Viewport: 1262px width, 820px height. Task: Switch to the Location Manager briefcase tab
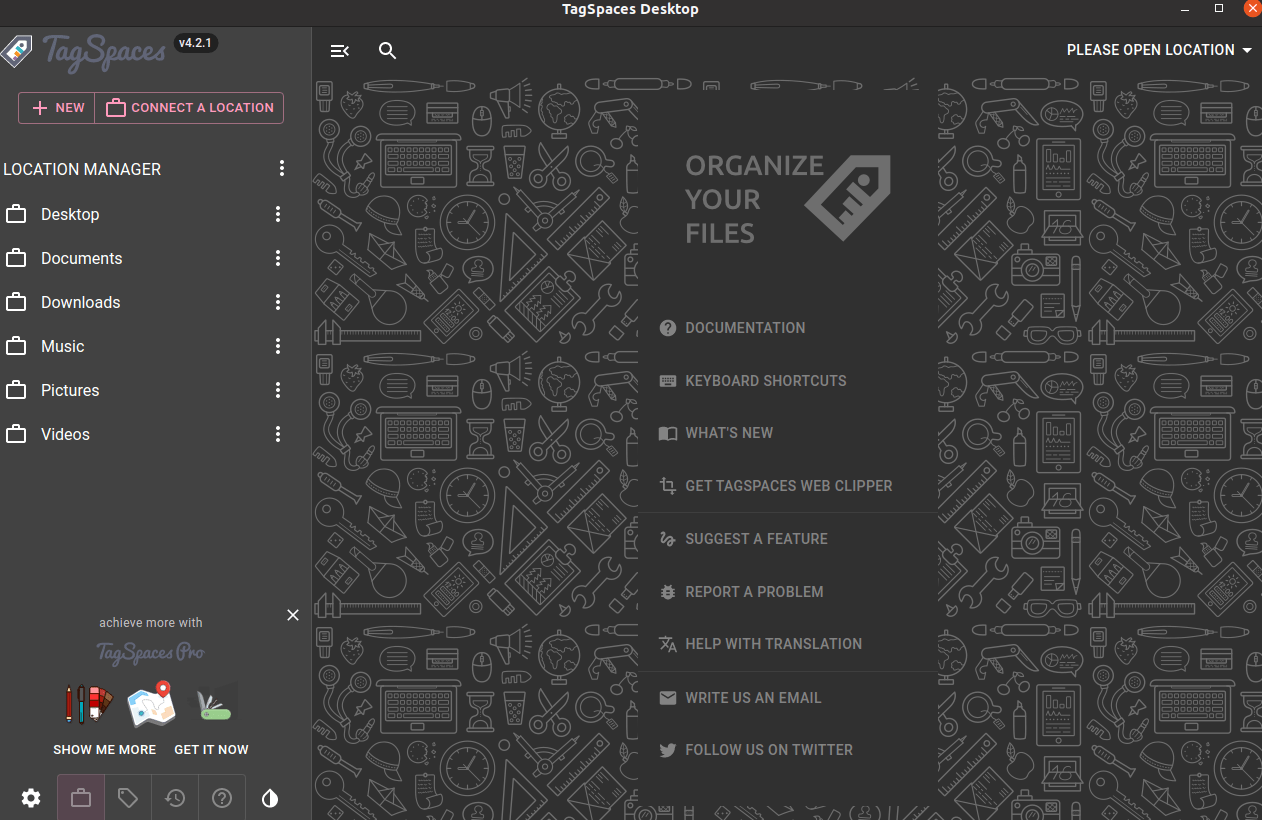pyautogui.click(x=81, y=798)
